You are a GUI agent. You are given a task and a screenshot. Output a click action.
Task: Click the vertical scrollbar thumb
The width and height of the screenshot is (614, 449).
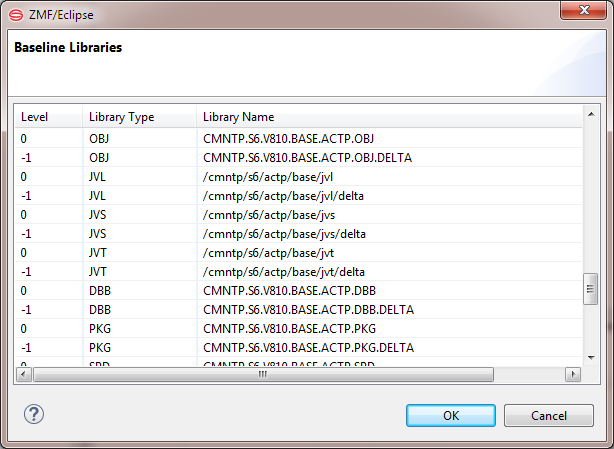pyautogui.click(x=590, y=289)
